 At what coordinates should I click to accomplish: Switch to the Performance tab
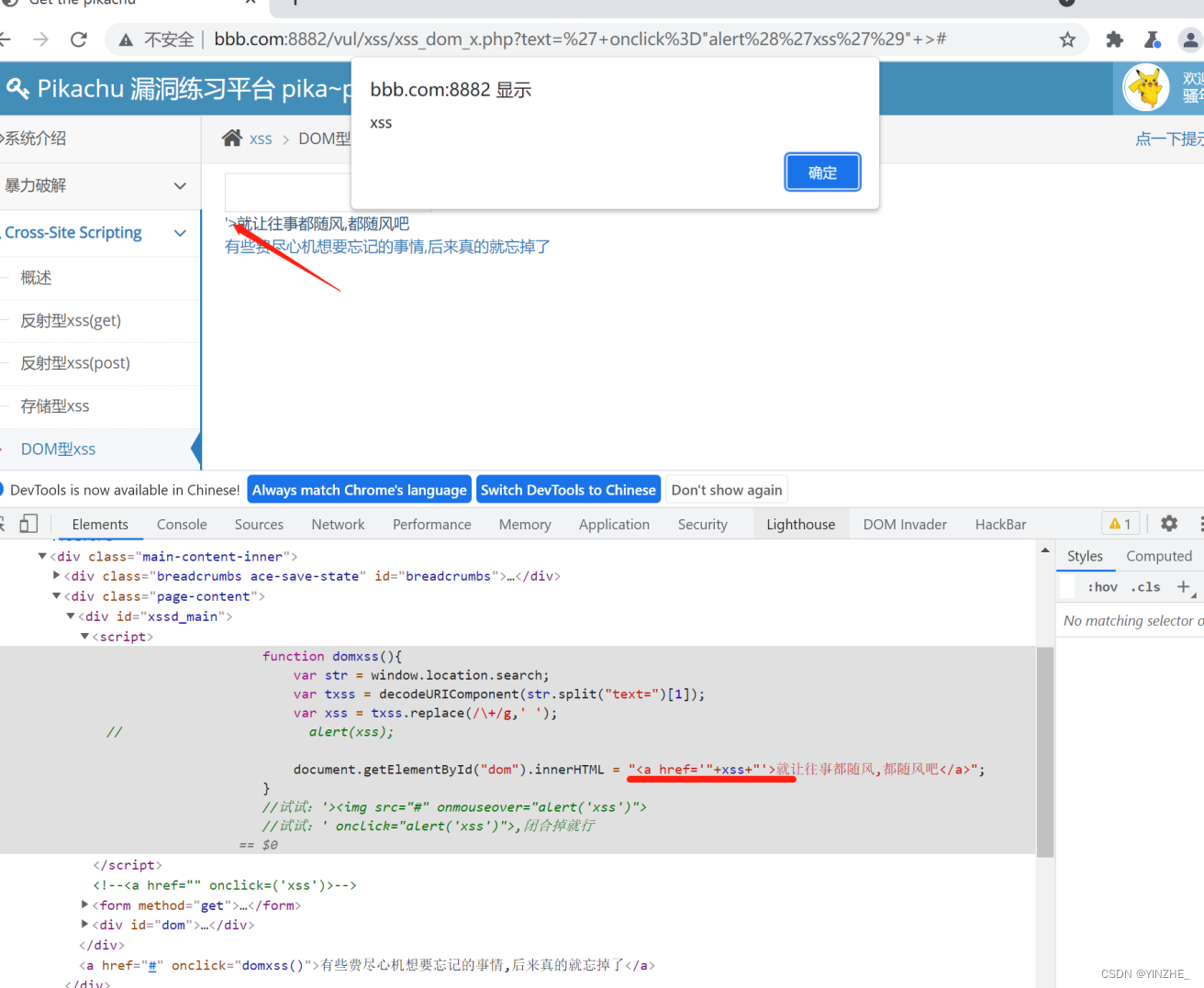(431, 525)
